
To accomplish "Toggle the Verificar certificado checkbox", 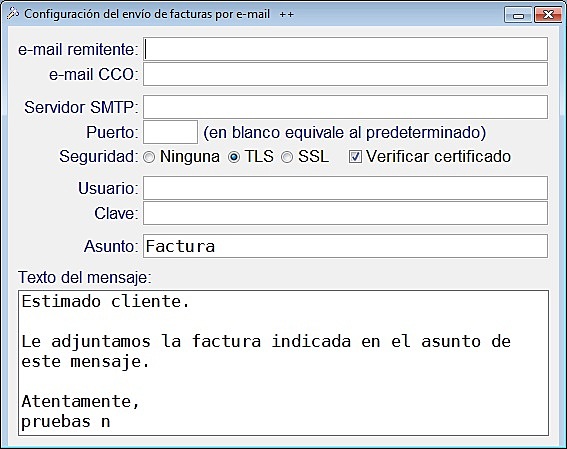I will coord(355,157).
